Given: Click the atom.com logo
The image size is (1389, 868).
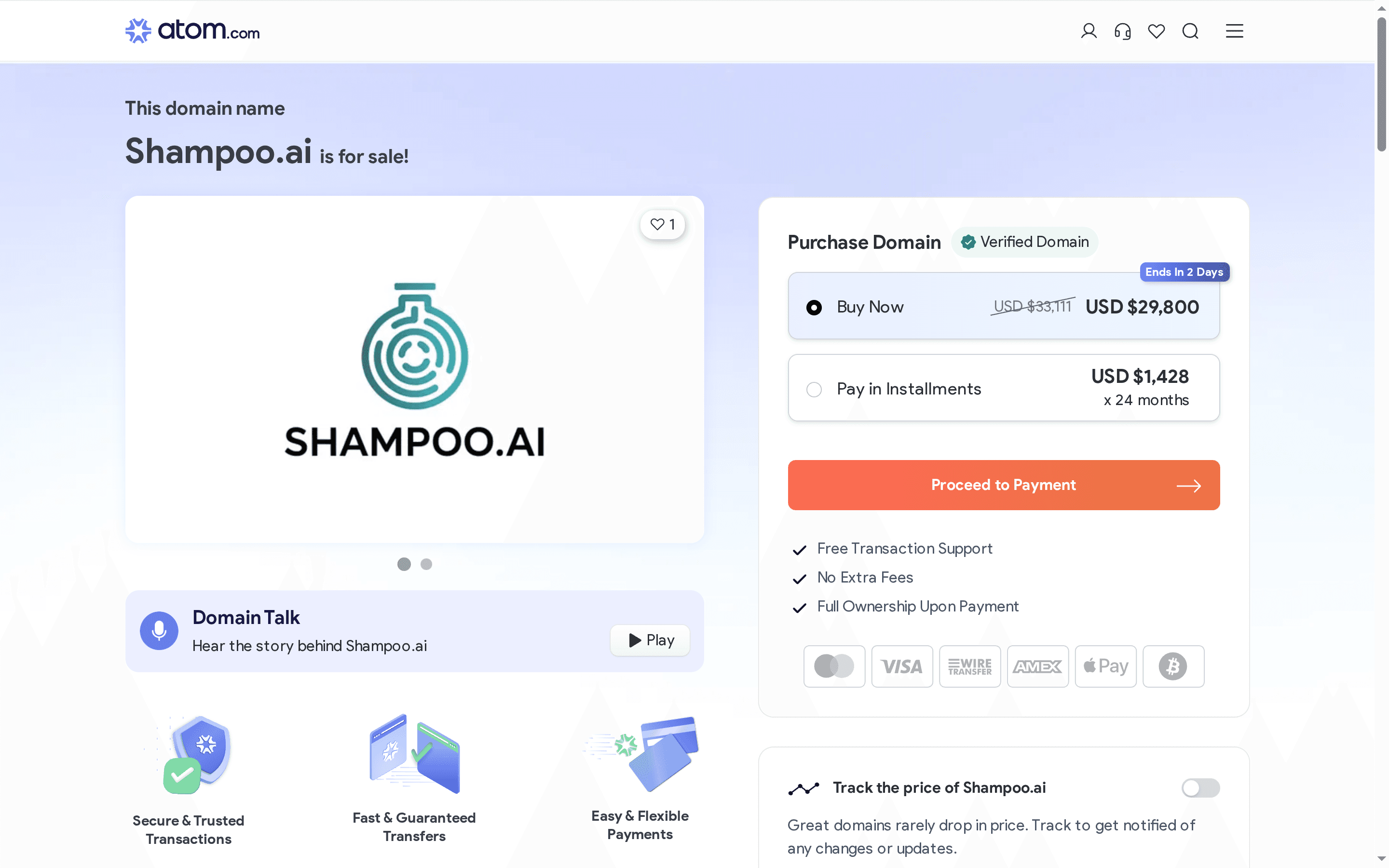Looking at the screenshot, I should click(192, 30).
